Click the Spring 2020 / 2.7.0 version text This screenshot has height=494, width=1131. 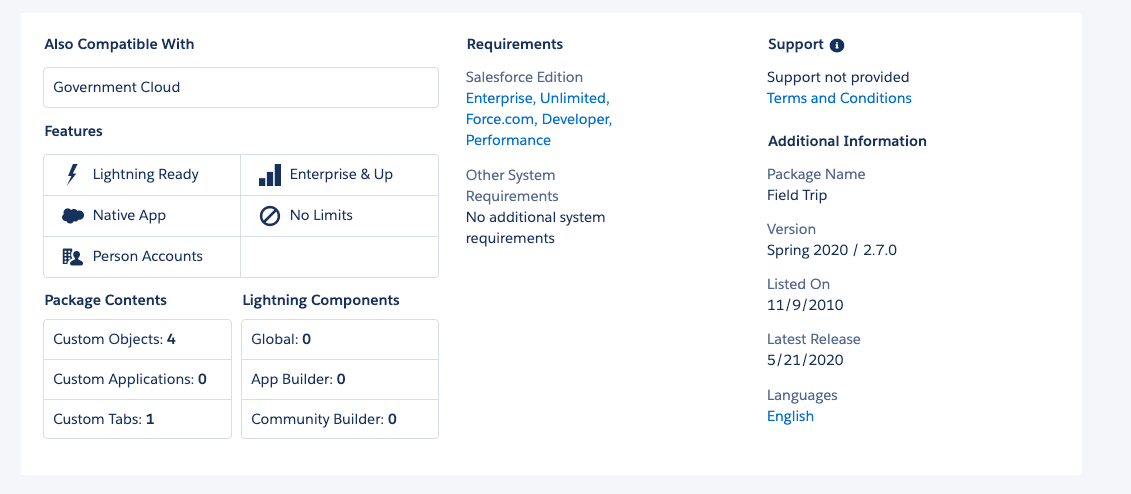point(831,250)
